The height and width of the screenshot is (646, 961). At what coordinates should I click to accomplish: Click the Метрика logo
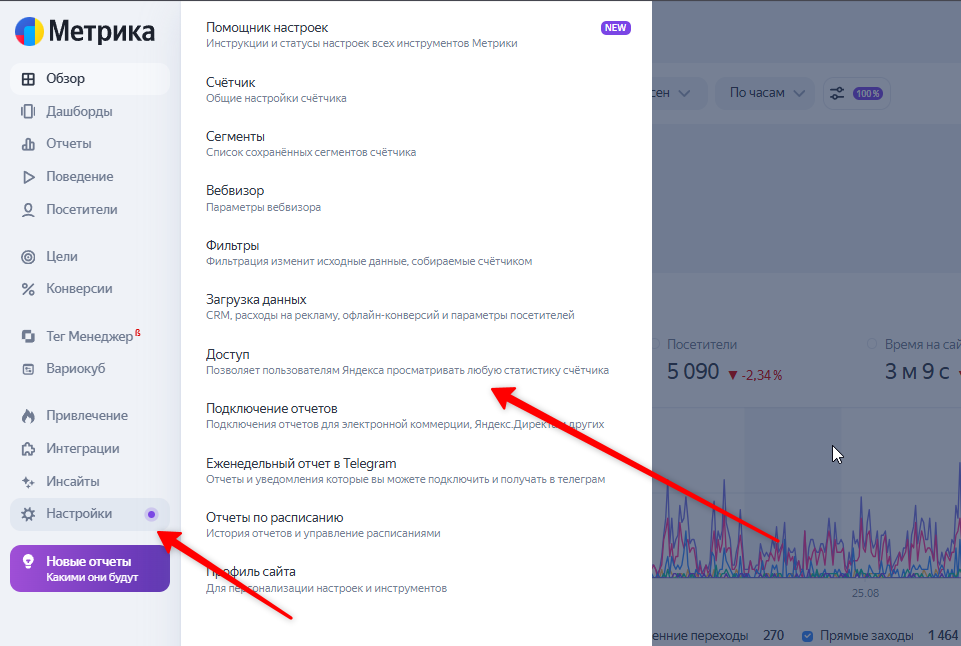pyautogui.click(x=85, y=31)
